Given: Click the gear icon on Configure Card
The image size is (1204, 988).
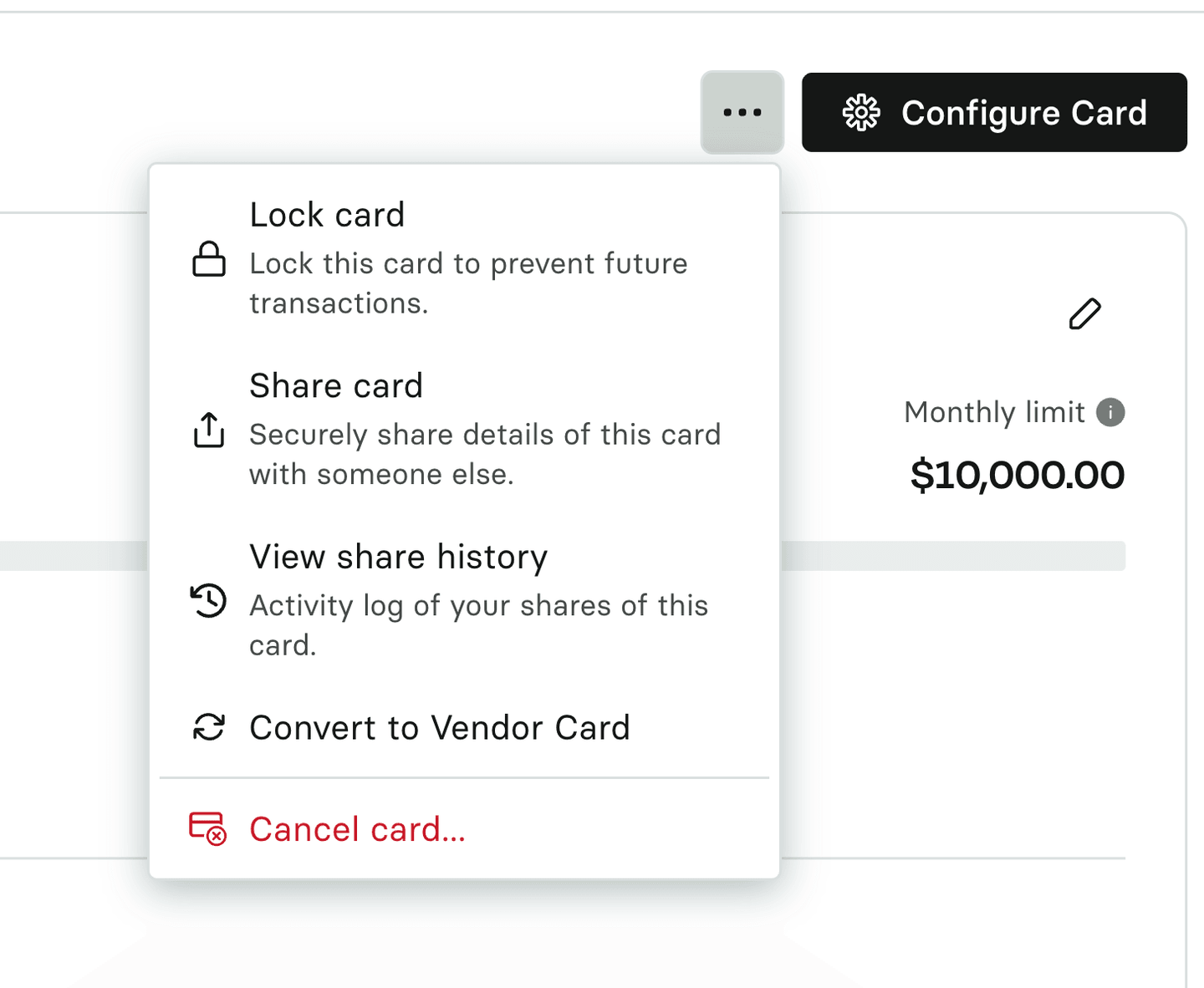Looking at the screenshot, I should (861, 113).
